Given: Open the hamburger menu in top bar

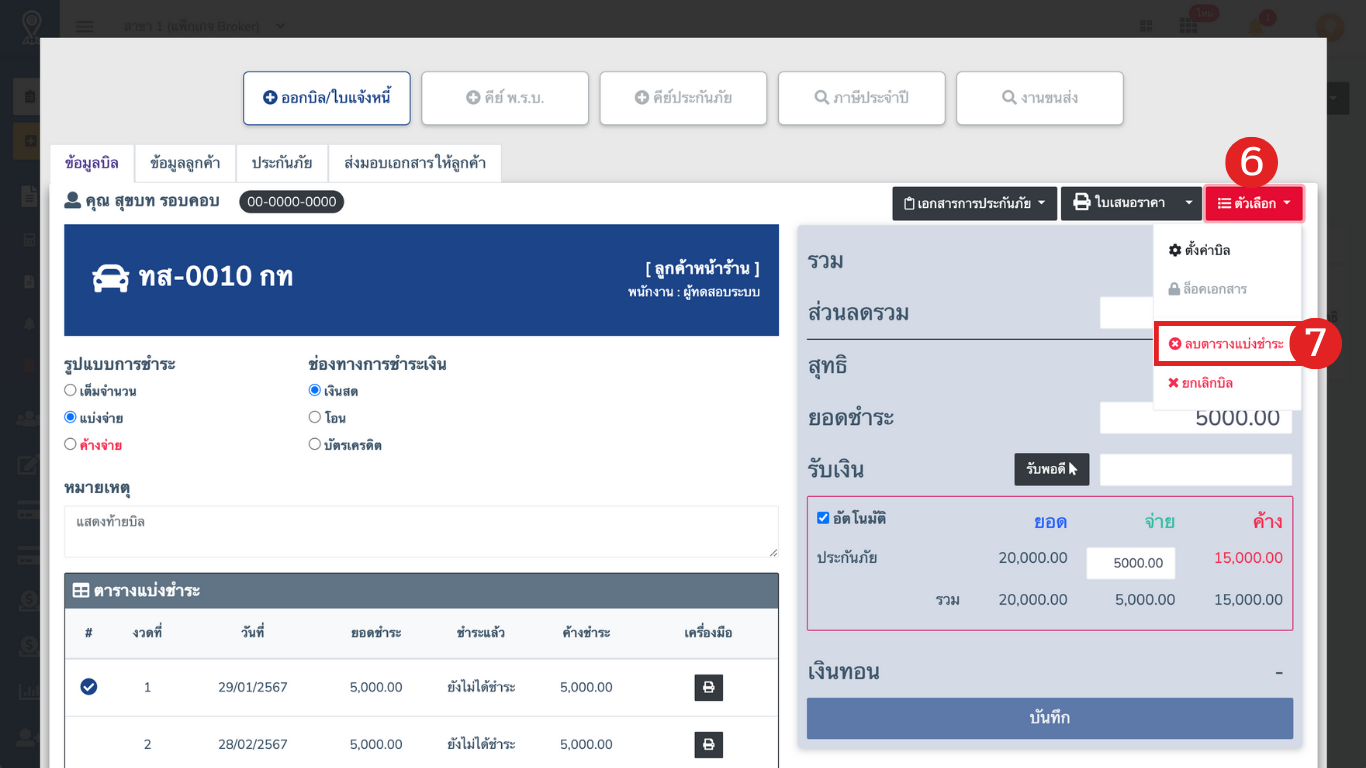Looking at the screenshot, I should [85, 26].
